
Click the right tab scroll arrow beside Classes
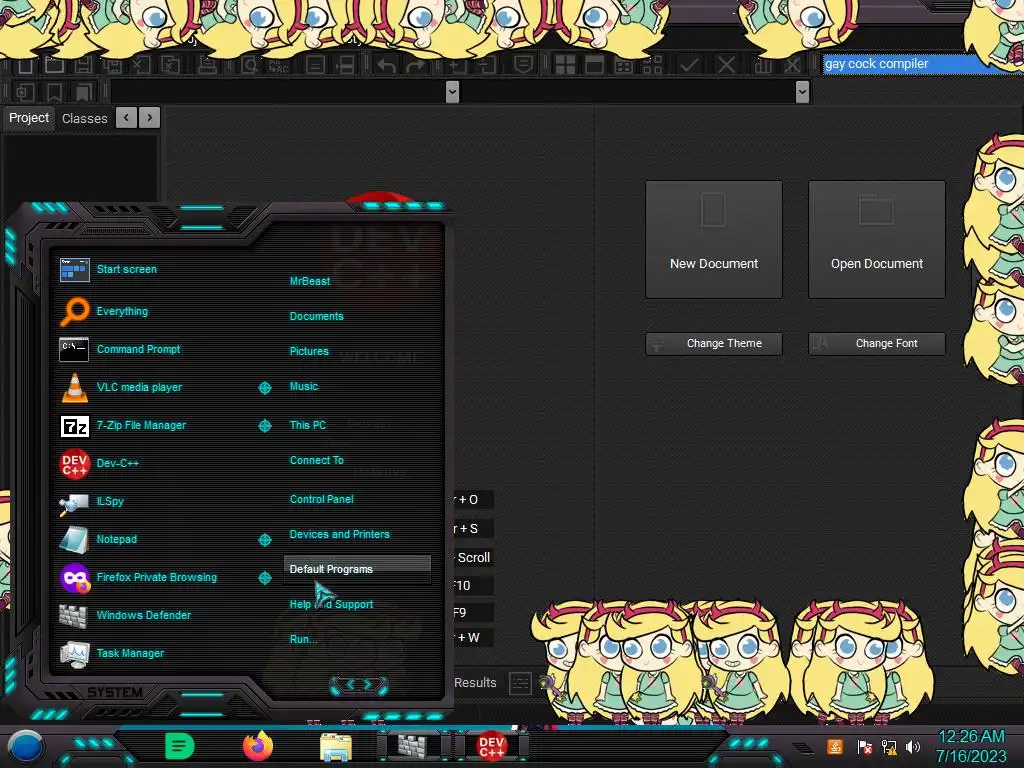(x=150, y=118)
